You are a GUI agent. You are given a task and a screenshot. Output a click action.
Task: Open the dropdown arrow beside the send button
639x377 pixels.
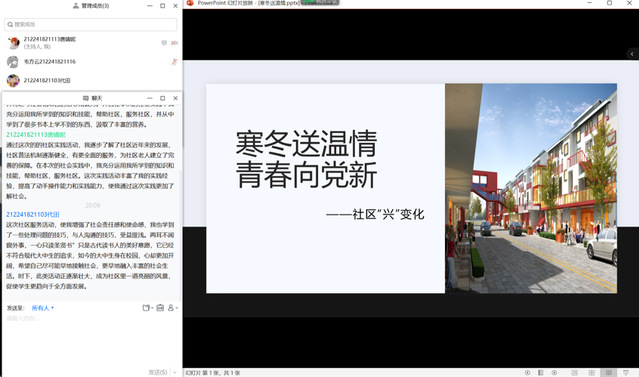[175, 372]
